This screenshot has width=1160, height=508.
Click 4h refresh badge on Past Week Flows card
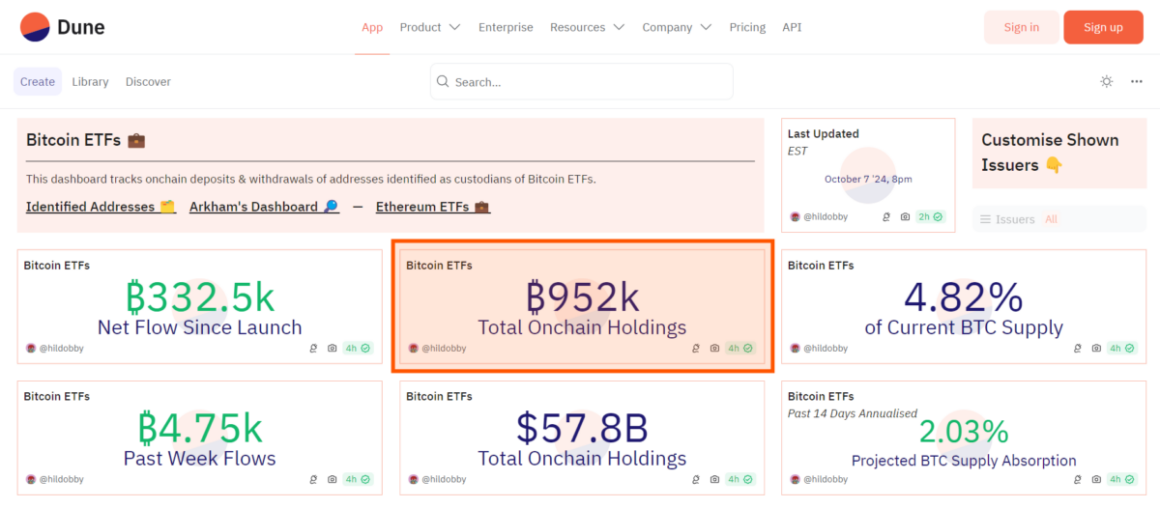358,479
